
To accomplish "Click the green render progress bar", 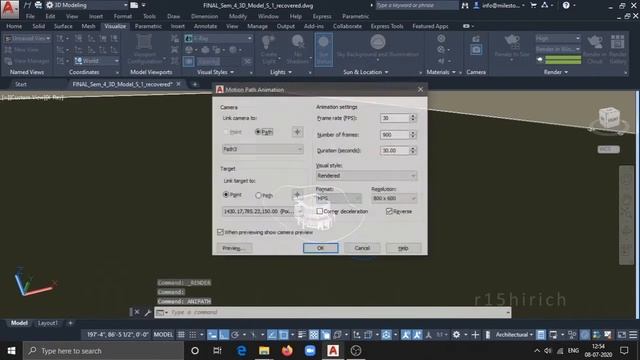I will [x=563, y=60].
